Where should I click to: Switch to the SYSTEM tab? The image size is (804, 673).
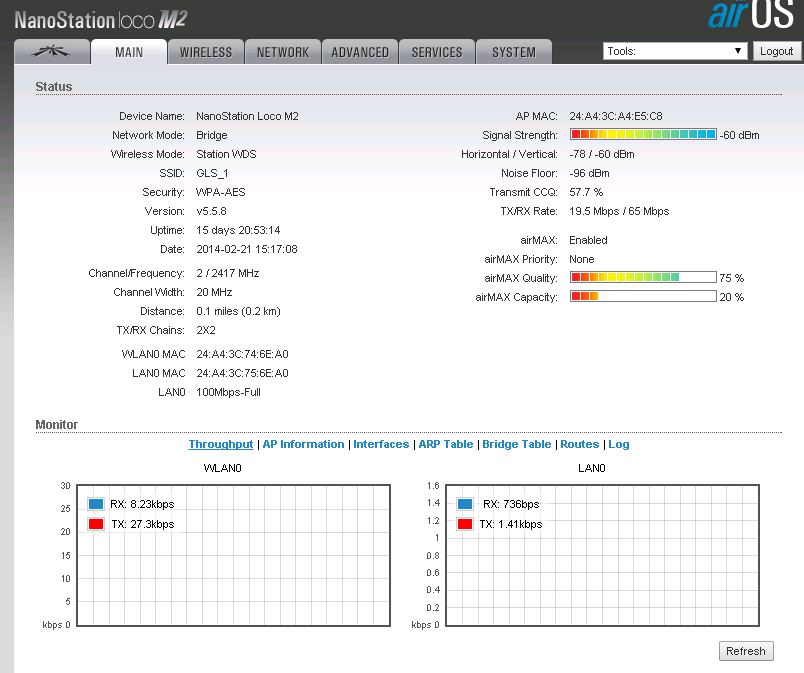[514, 52]
